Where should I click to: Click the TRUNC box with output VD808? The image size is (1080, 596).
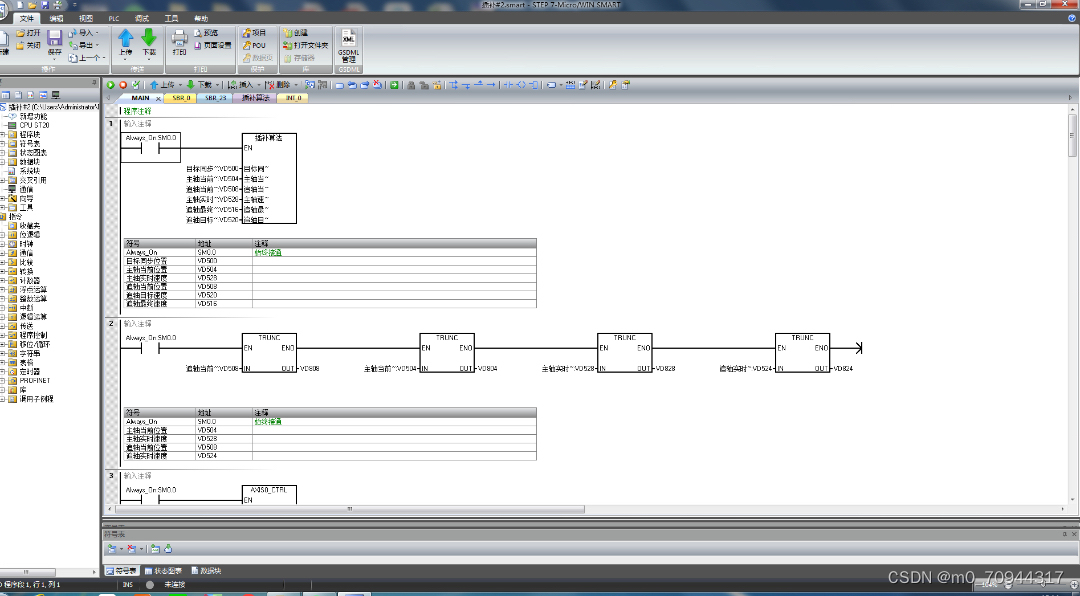pos(269,353)
